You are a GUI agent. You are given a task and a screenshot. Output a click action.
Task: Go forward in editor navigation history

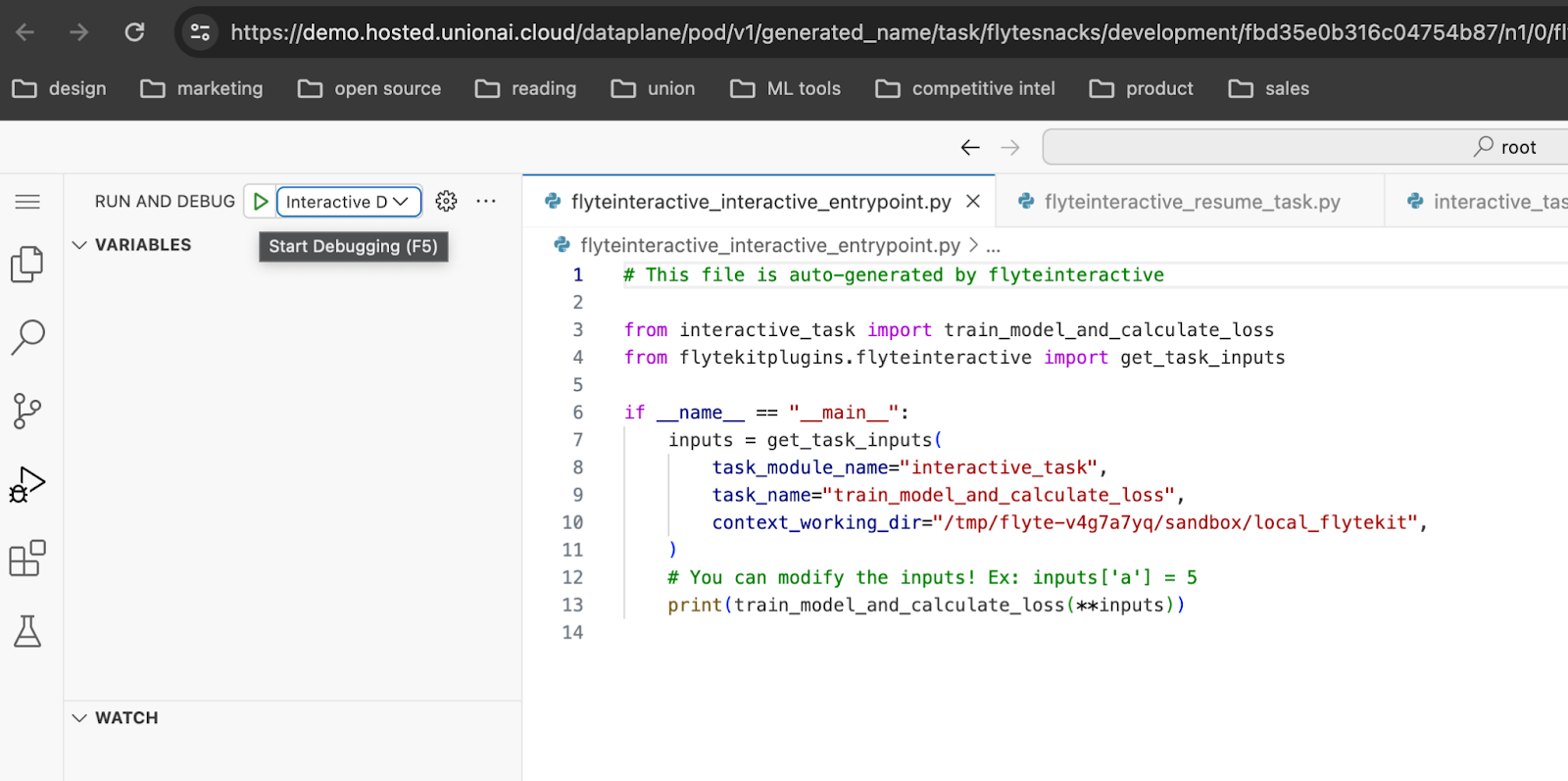click(1010, 147)
